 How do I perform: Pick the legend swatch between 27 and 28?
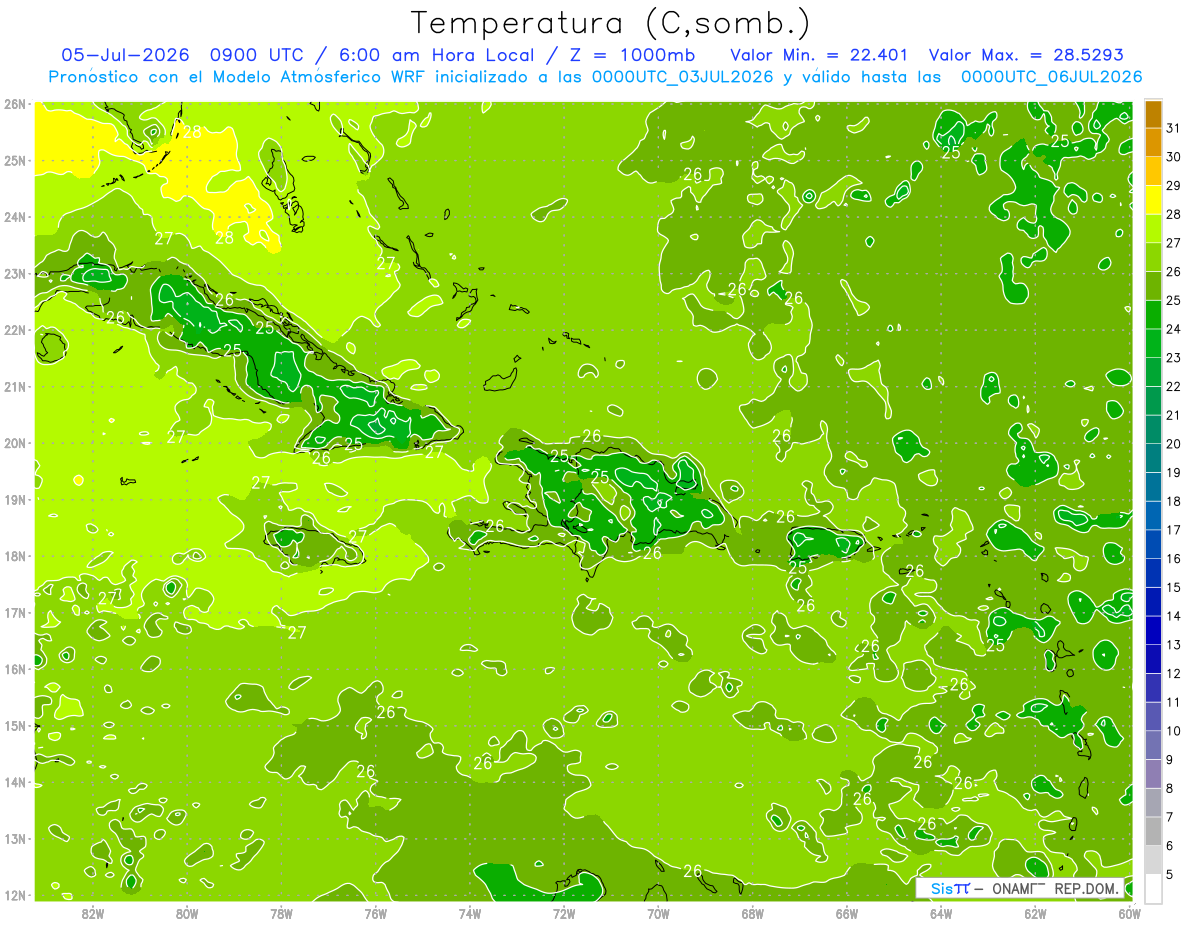pyautogui.click(x=1153, y=229)
